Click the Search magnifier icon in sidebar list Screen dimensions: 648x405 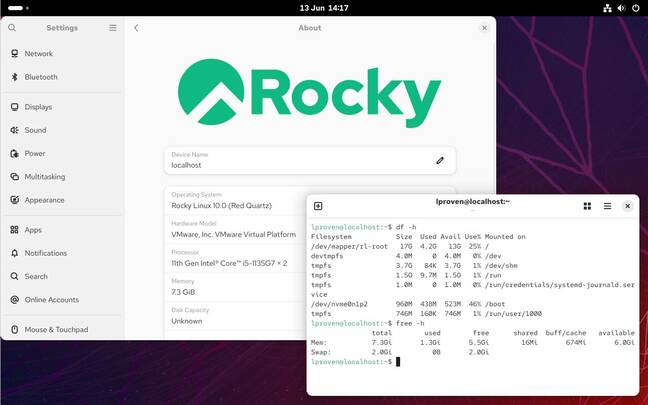[x=14, y=276]
